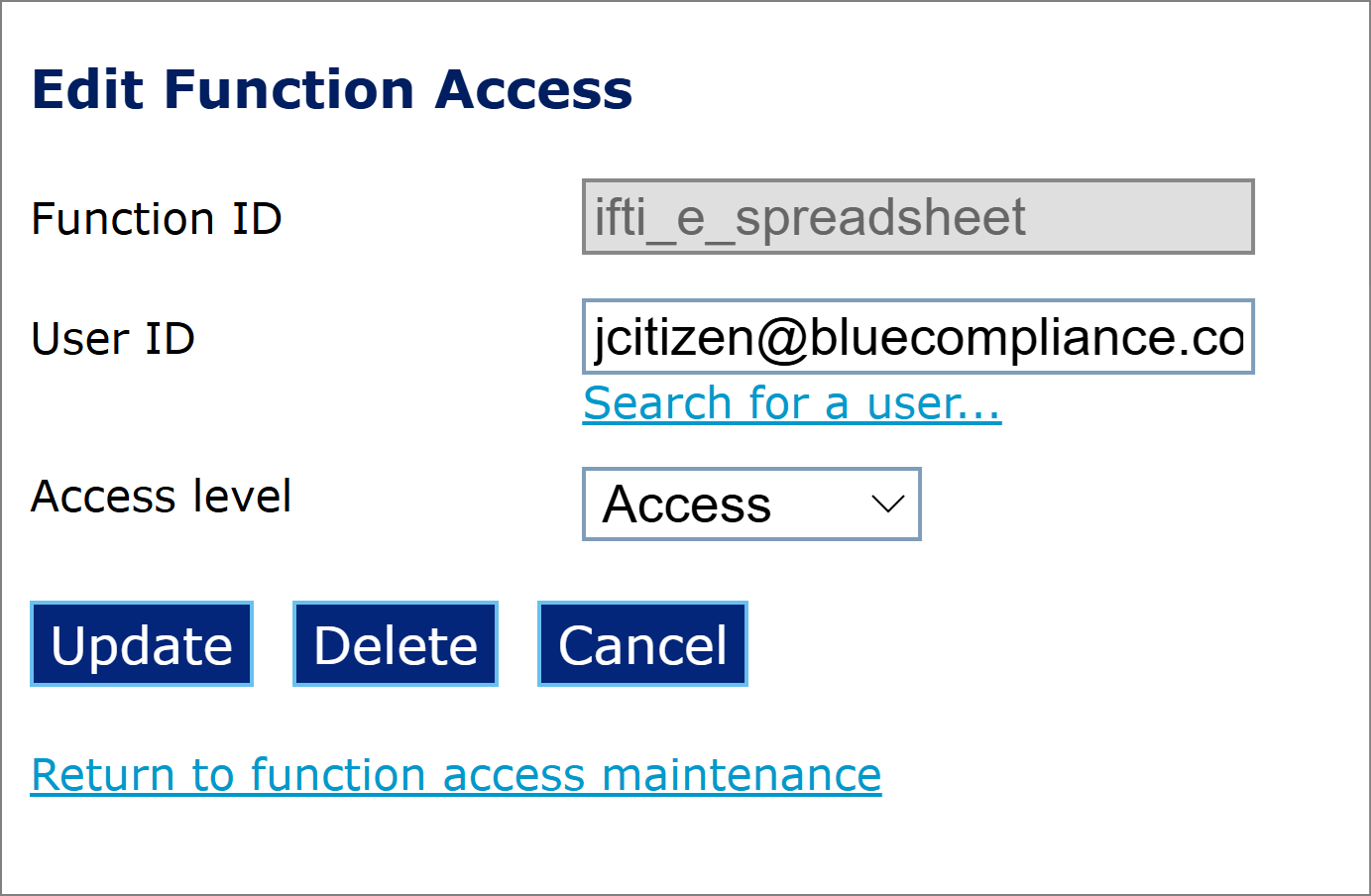This screenshot has height=896, width=1371.
Task: Save changes using the Update button
Action: click(142, 644)
